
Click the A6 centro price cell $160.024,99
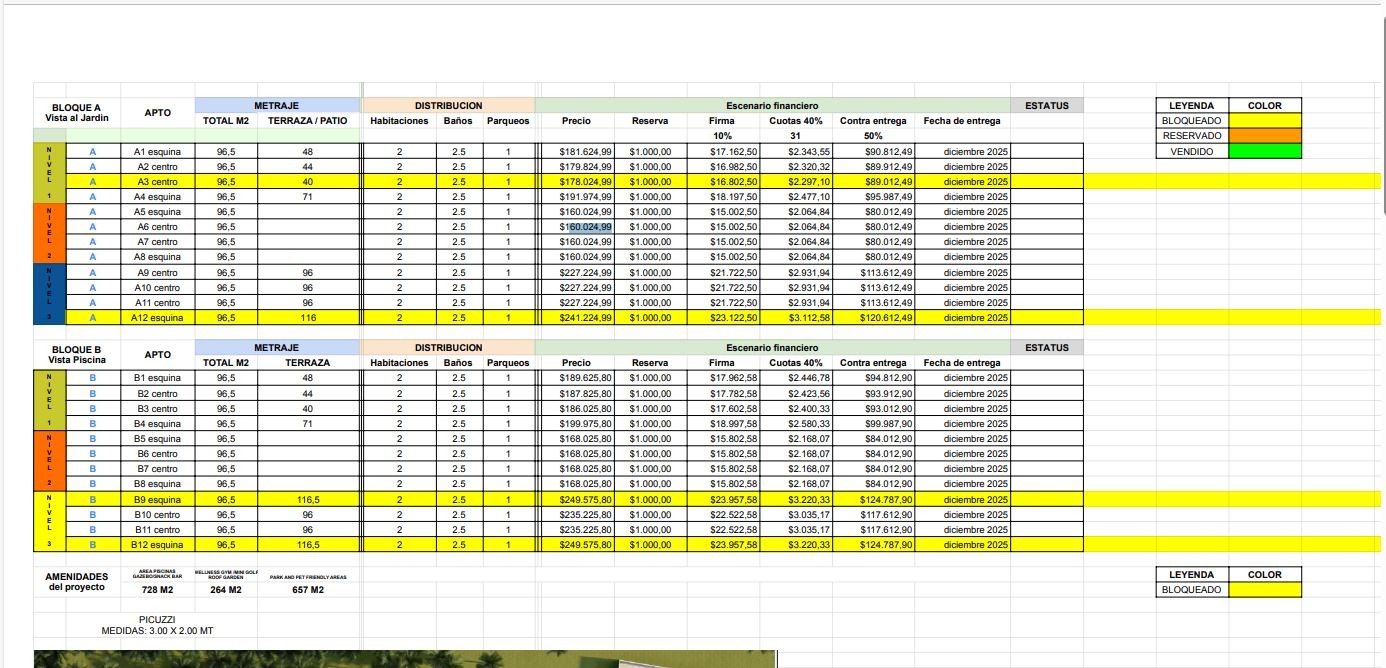586,227
